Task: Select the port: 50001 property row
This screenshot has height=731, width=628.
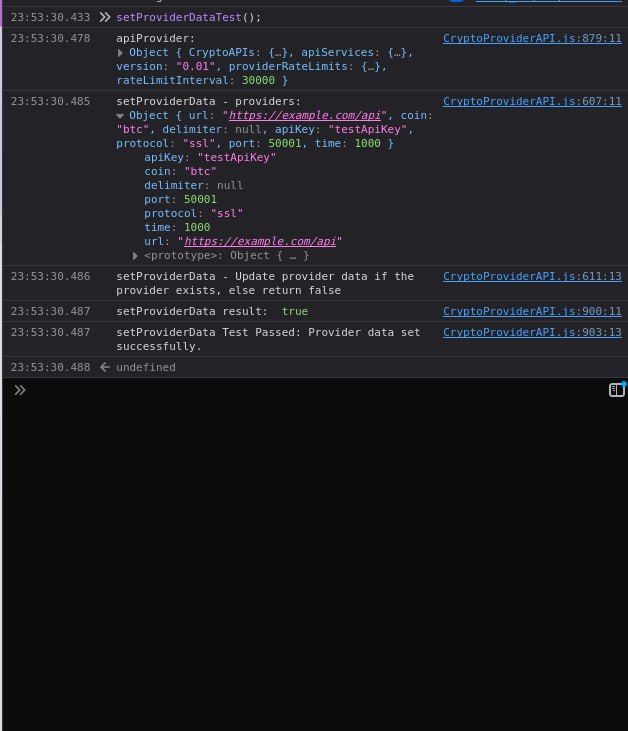Action: point(180,199)
